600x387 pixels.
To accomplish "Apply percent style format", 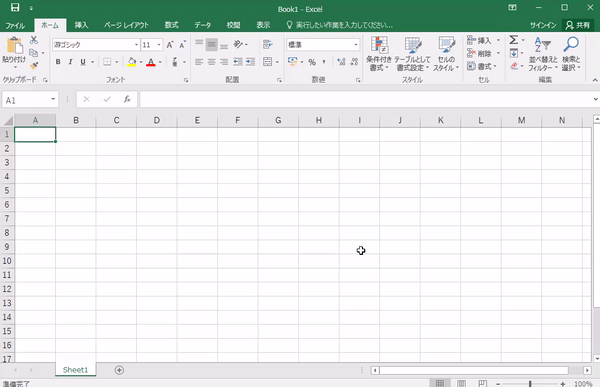I will (x=312, y=62).
